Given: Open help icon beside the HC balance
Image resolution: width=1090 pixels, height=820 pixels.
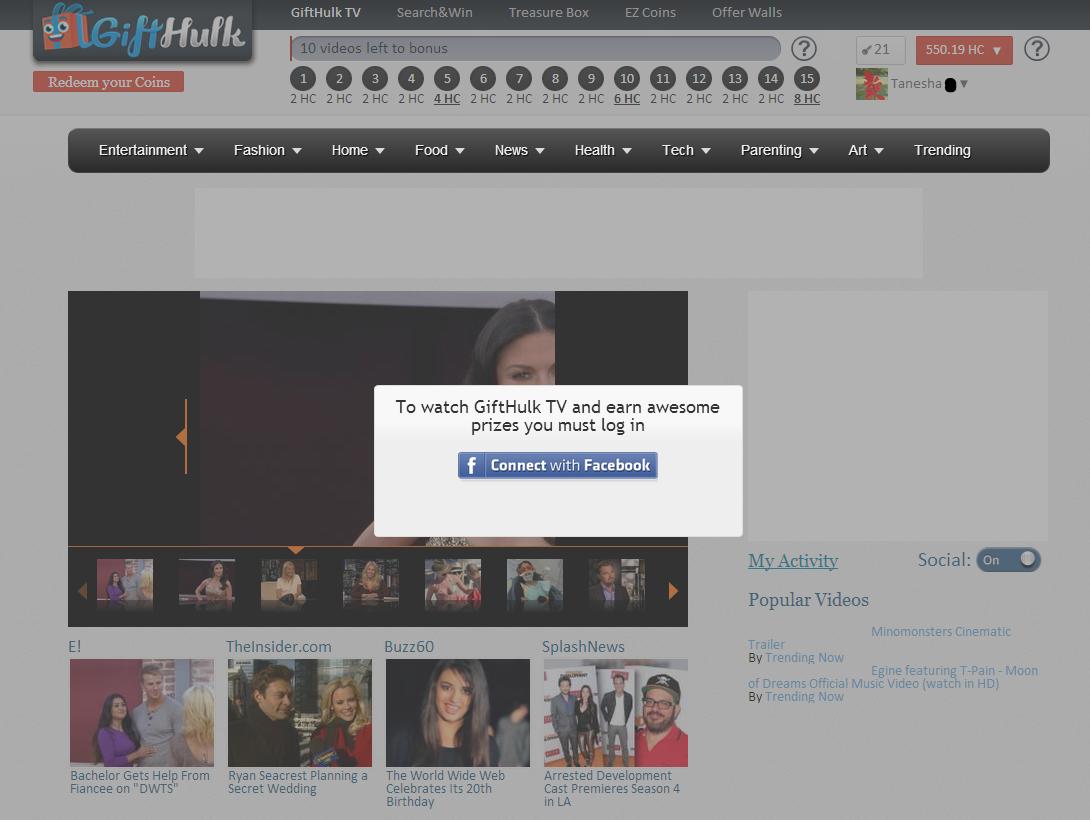Looking at the screenshot, I should [1036, 49].
